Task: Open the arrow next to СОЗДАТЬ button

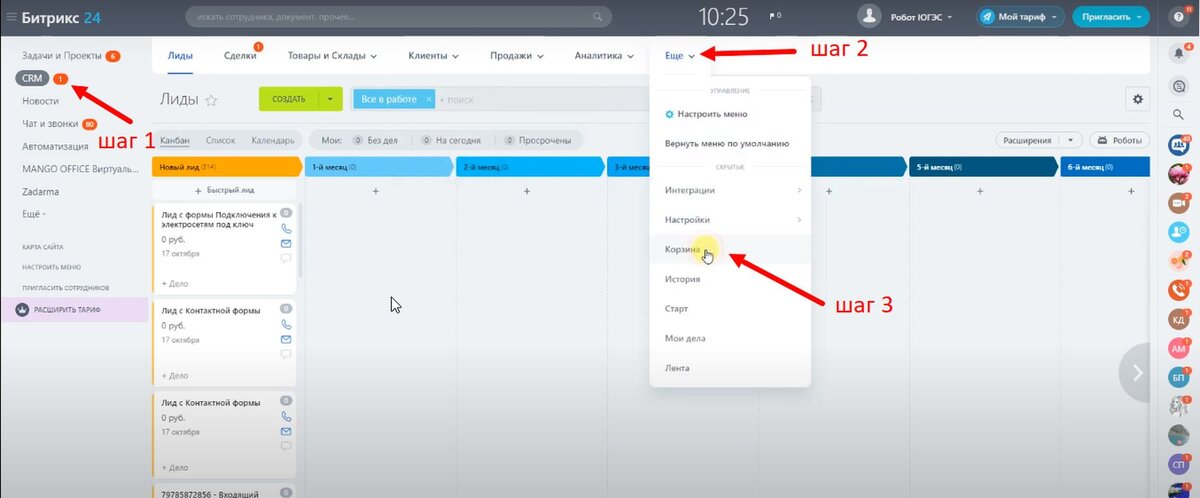Action: pyautogui.click(x=330, y=99)
